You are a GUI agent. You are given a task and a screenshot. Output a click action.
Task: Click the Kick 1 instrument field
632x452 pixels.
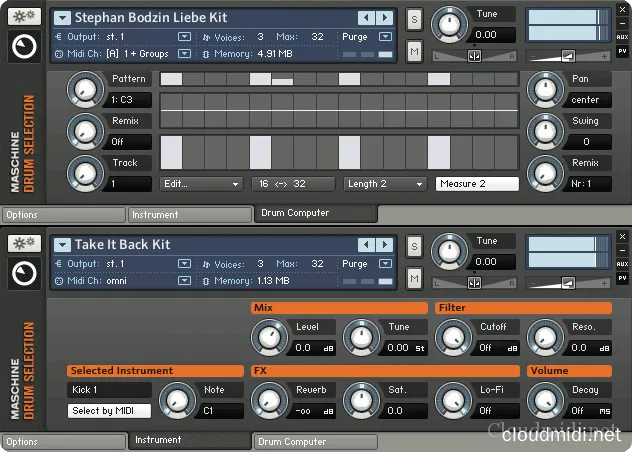pyautogui.click(x=109, y=390)
